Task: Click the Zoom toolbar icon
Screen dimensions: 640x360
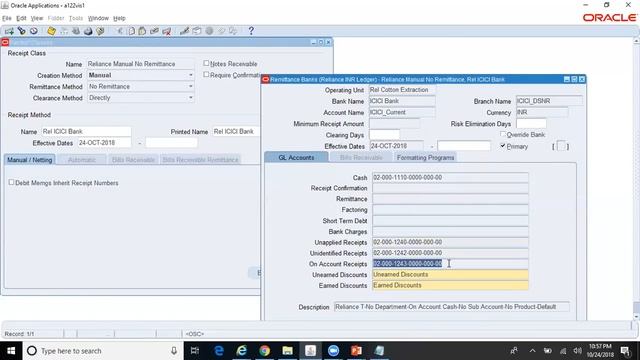Action: (197, 31)
